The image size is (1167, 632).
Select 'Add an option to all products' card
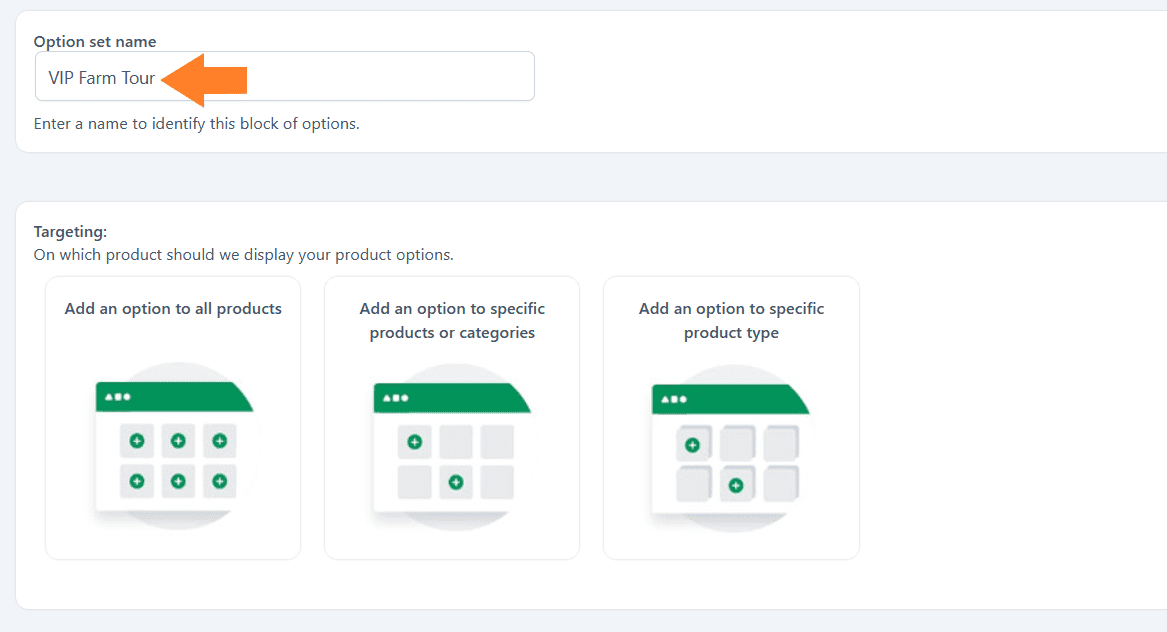pos(173,418)
